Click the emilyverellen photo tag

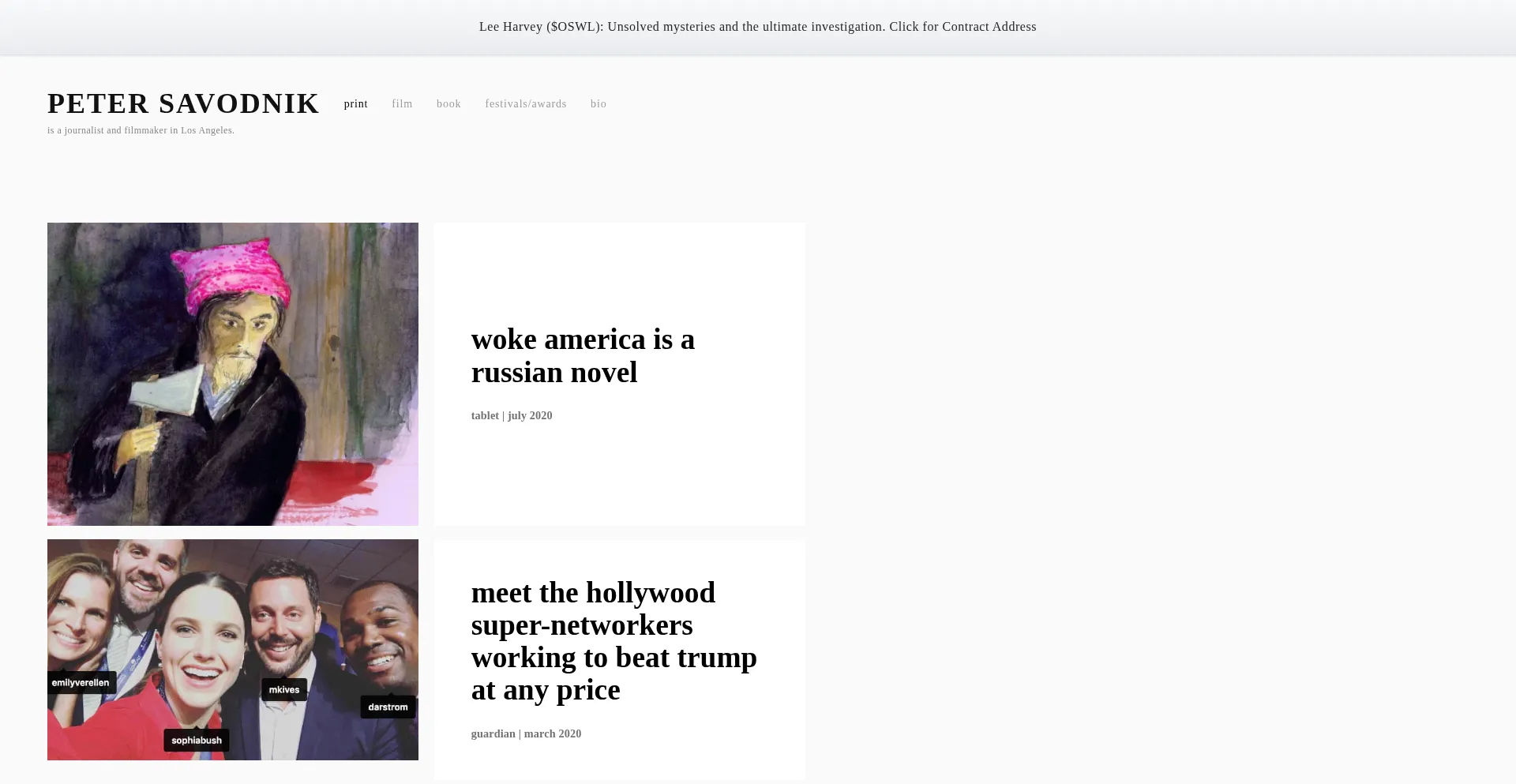[x=81, y=683]
